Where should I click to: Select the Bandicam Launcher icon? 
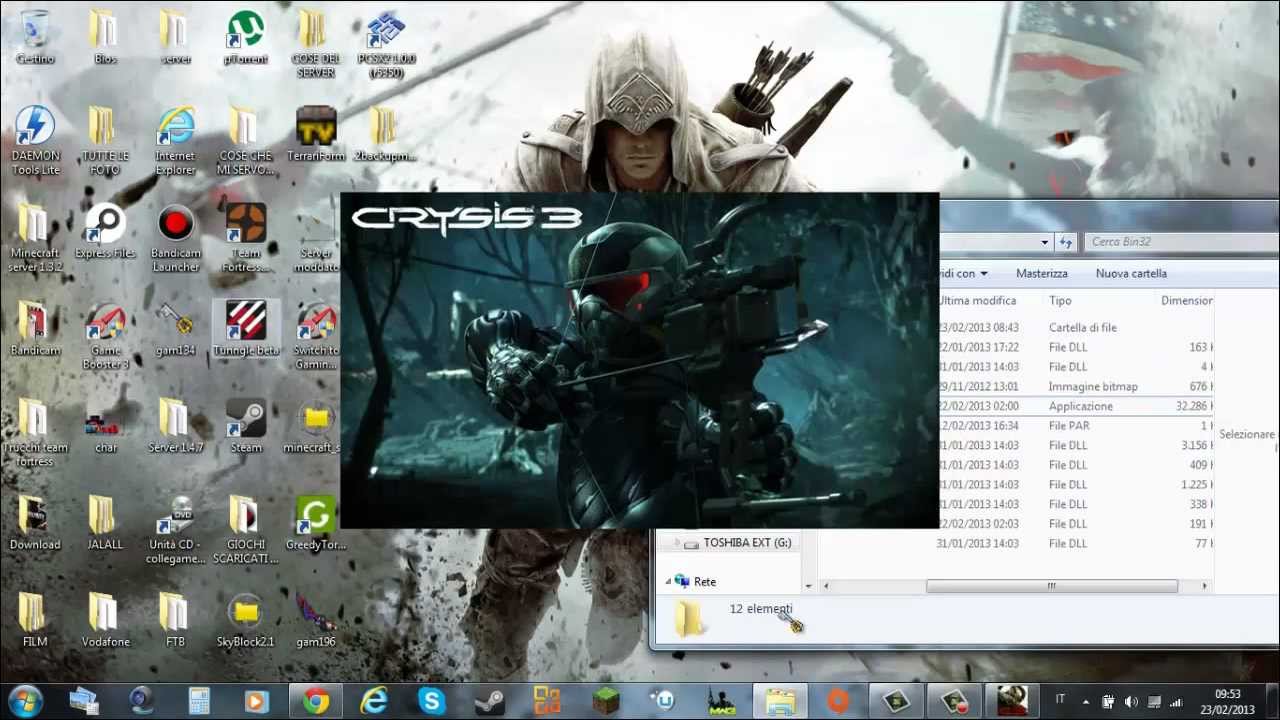(x=175, y=238)
